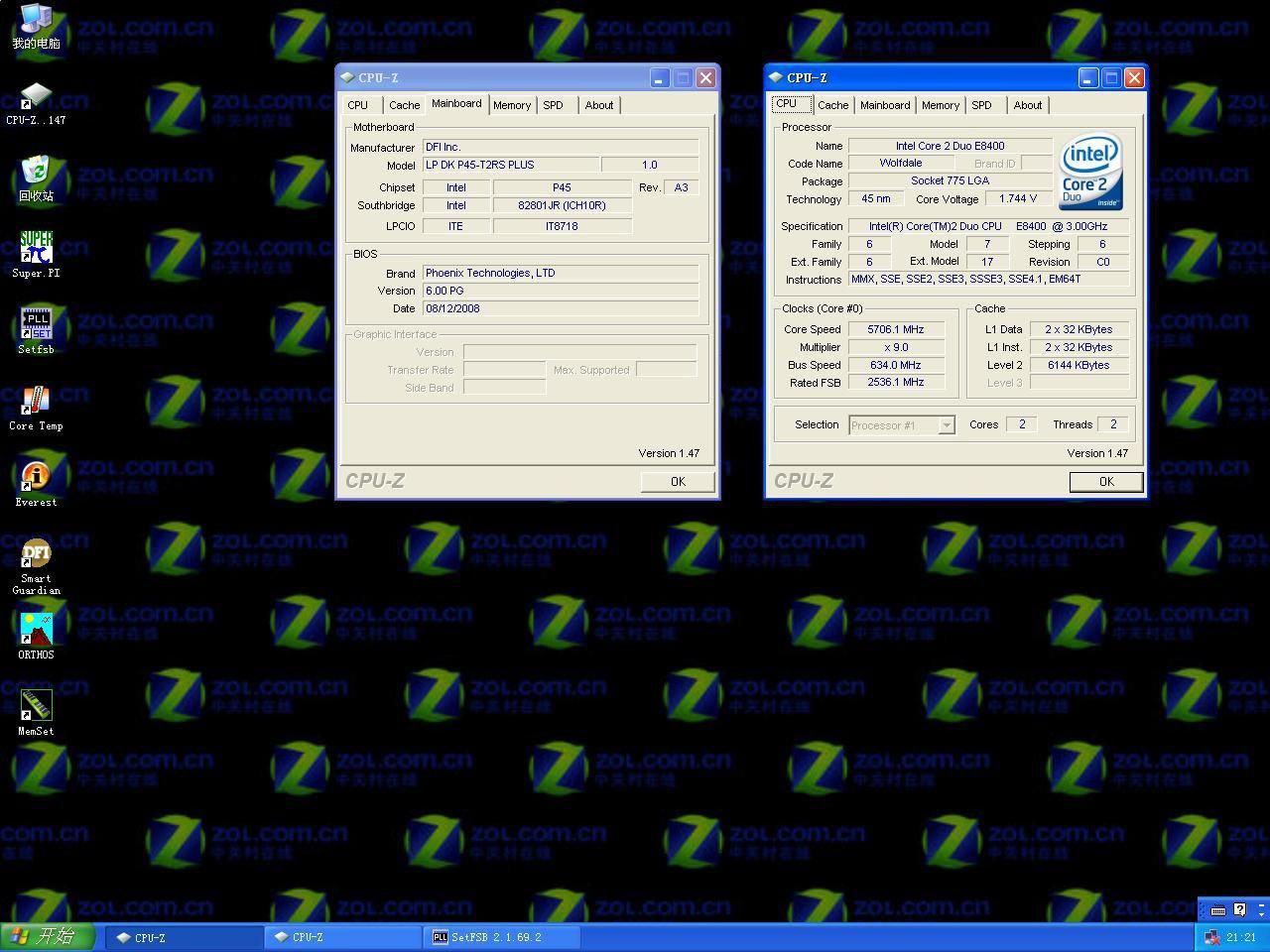This screenshot has width=1270, height=952.
Task: Click the instructions list starting with MMX
Action: click(x=988, y=280)
